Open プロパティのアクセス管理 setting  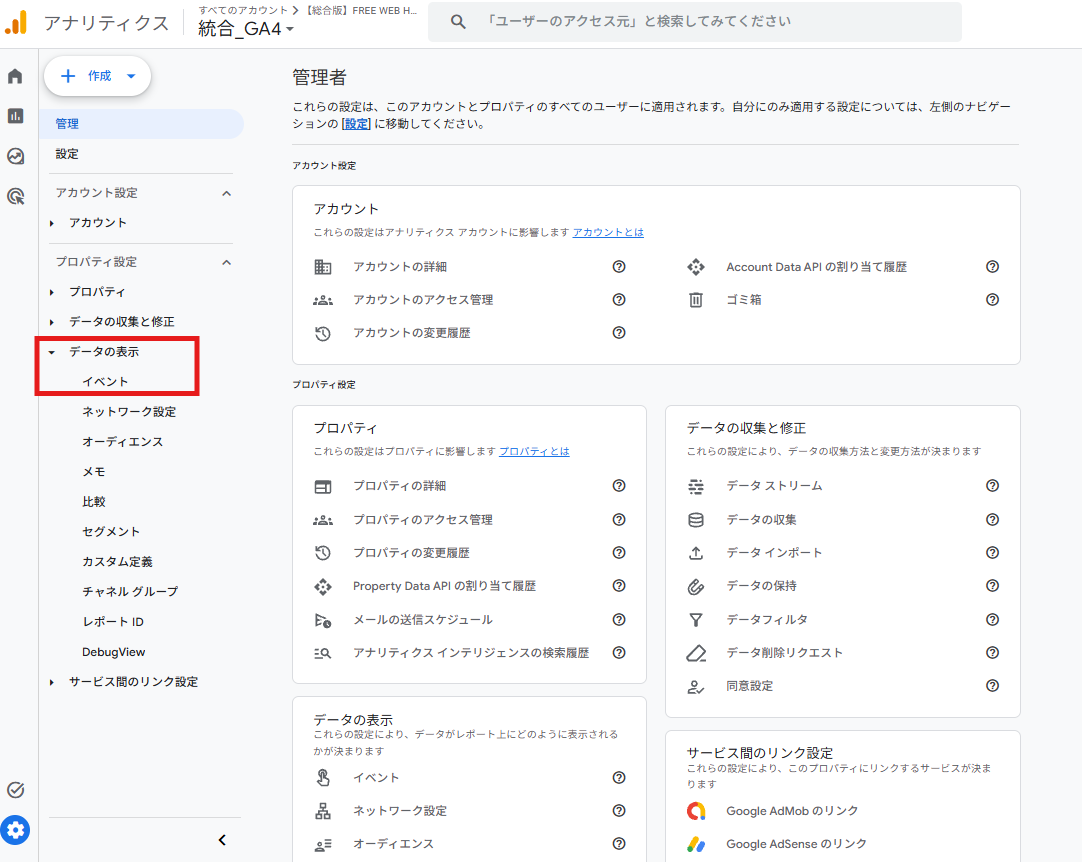(x=423, y=520)
